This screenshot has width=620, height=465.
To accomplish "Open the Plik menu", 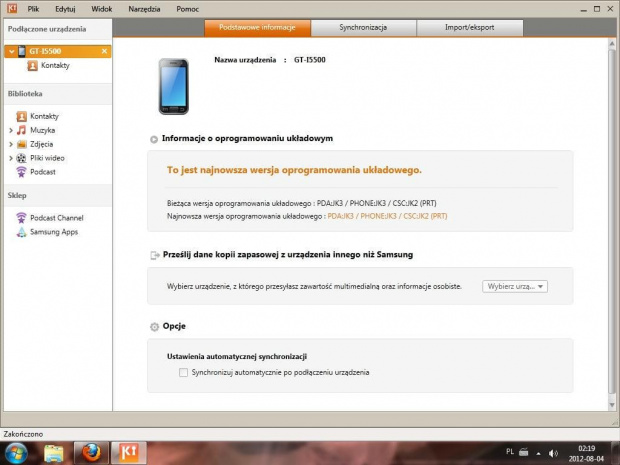I will click(33, 9).
